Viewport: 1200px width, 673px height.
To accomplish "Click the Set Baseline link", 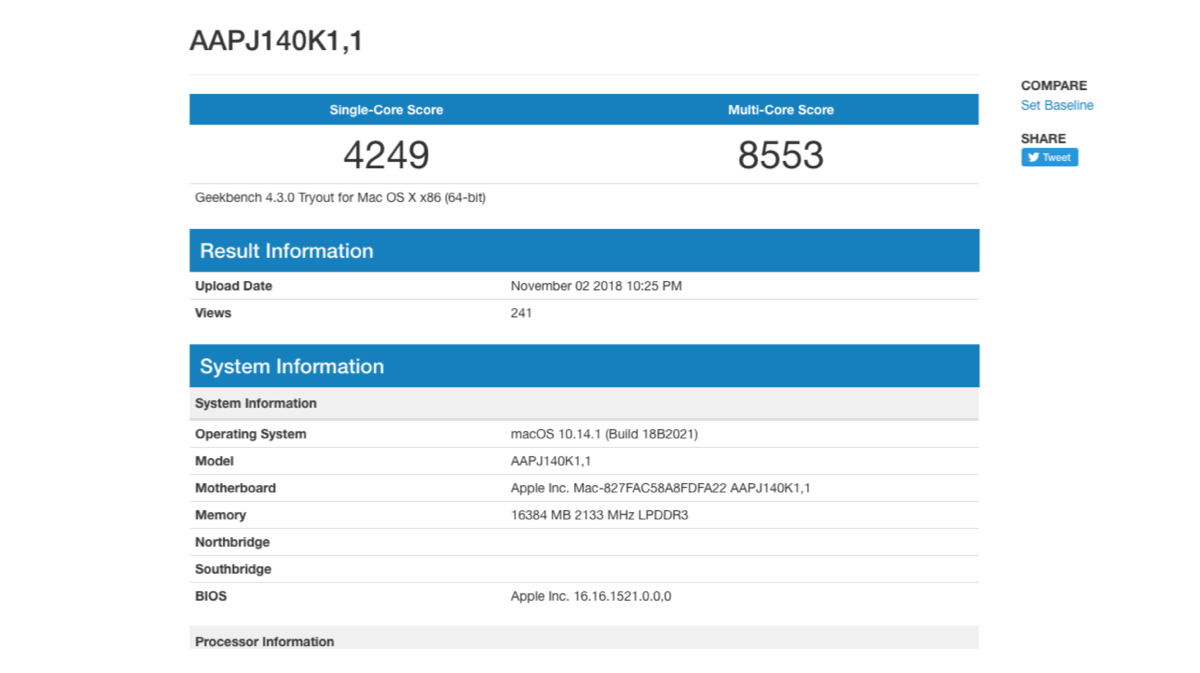I will pyautogui.click(x=1056, y=105).
